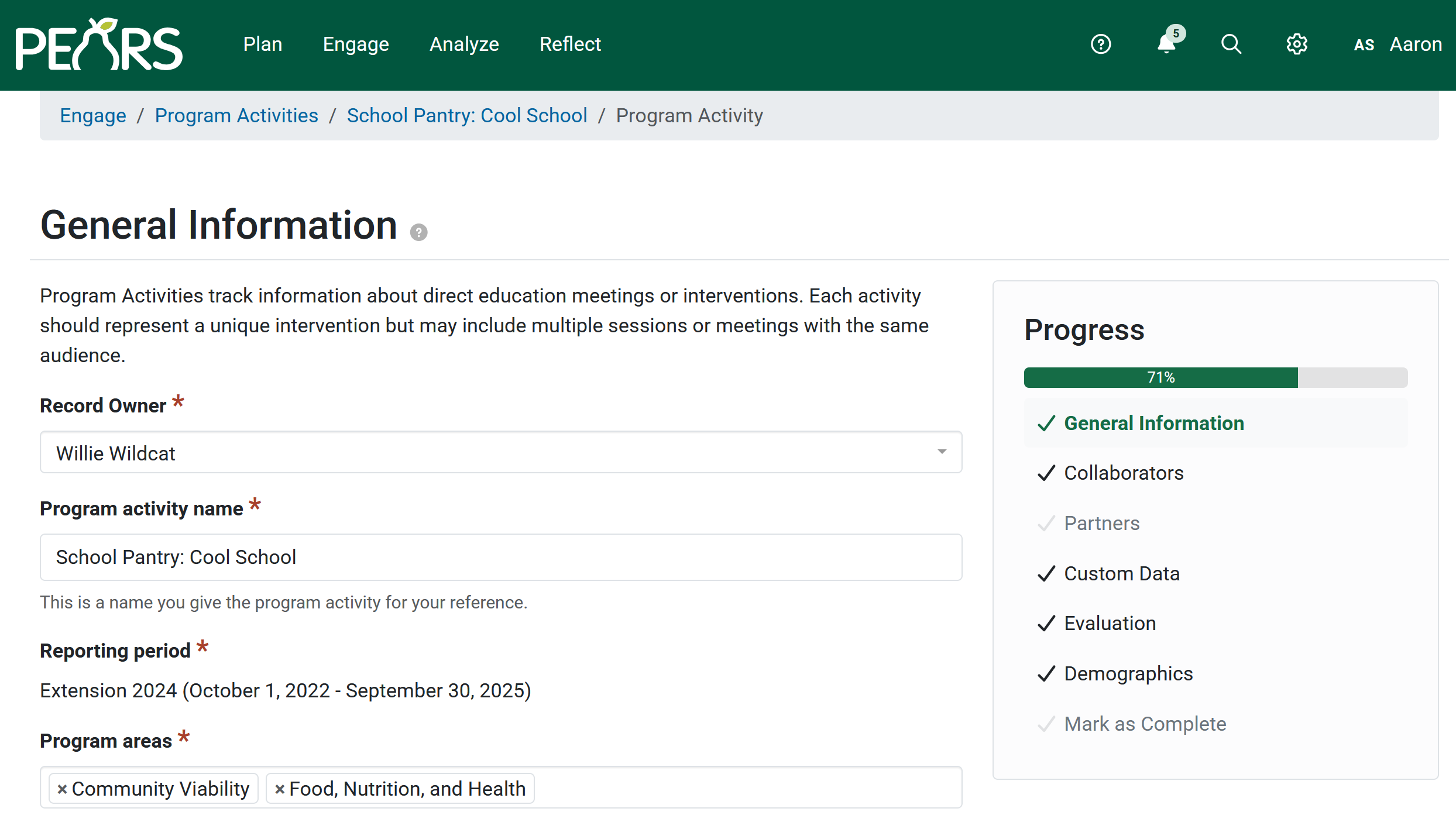The height and width of the screenshot is (829, 1456).
Task: Open the Plan menu
Action: click(x=263, y=44)
